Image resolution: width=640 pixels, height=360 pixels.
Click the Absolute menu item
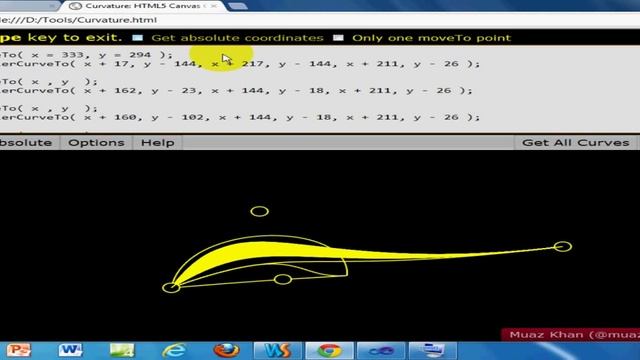click(26, 142)
